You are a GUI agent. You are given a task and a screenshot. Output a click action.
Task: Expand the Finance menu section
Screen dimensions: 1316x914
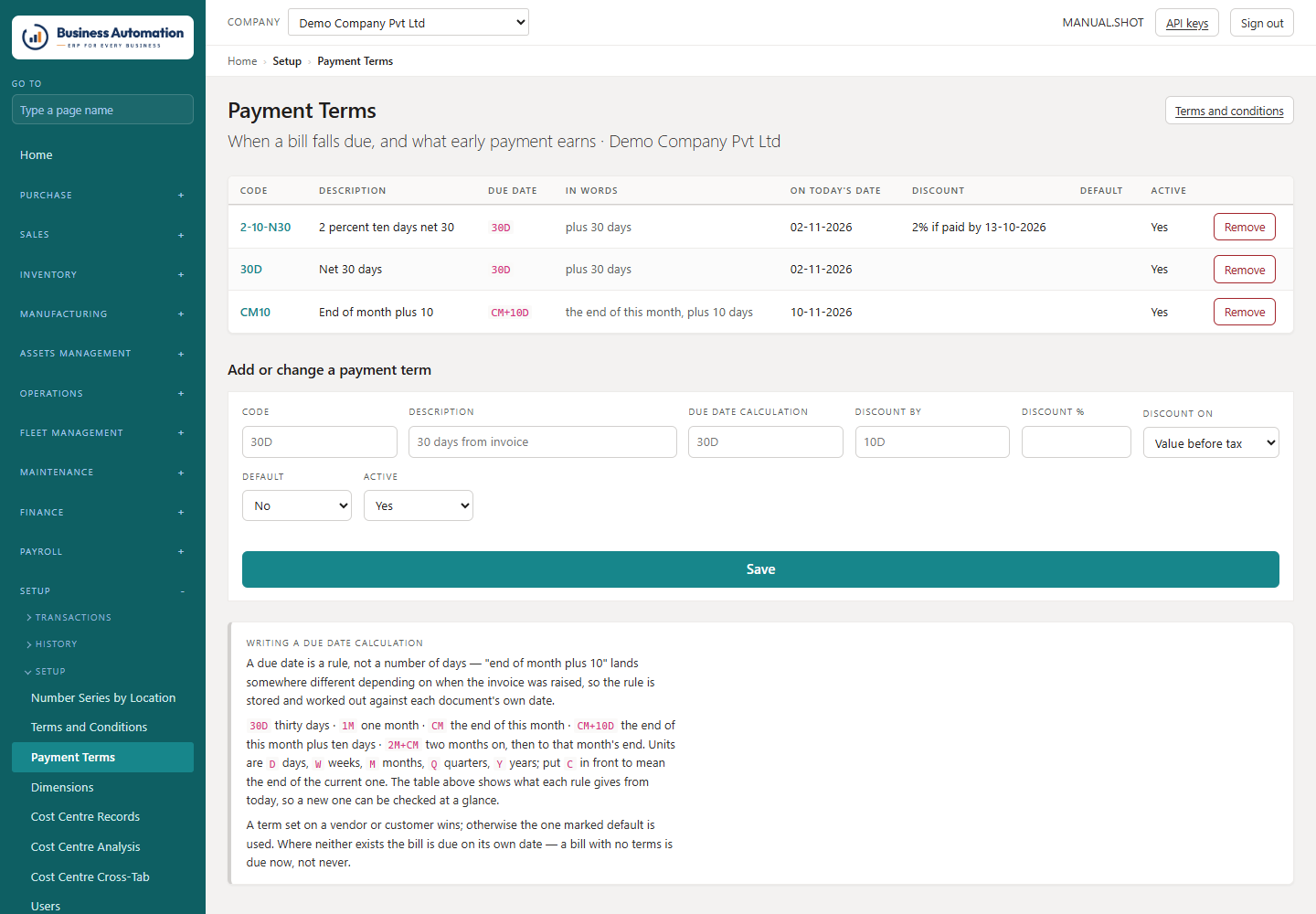pos(102,512)
